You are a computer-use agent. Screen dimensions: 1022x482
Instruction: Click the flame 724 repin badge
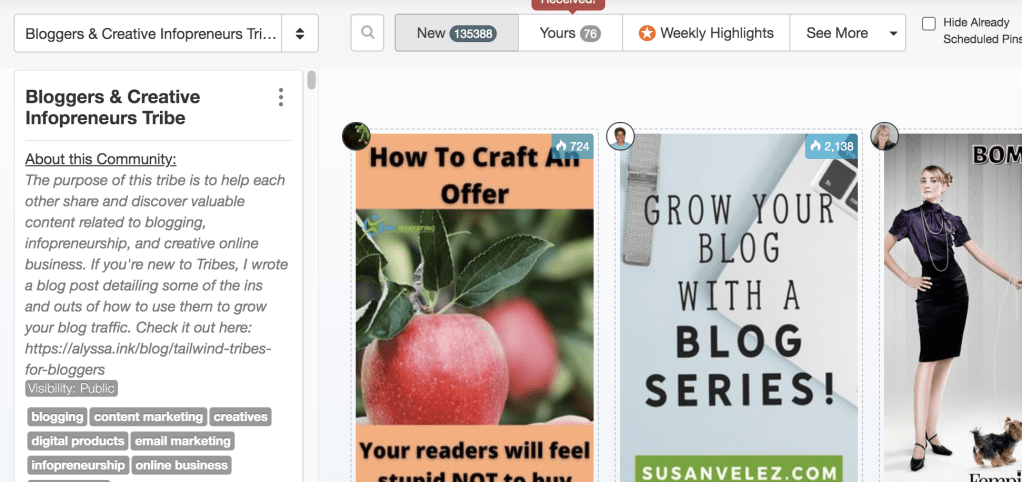[x=573, y=147]
